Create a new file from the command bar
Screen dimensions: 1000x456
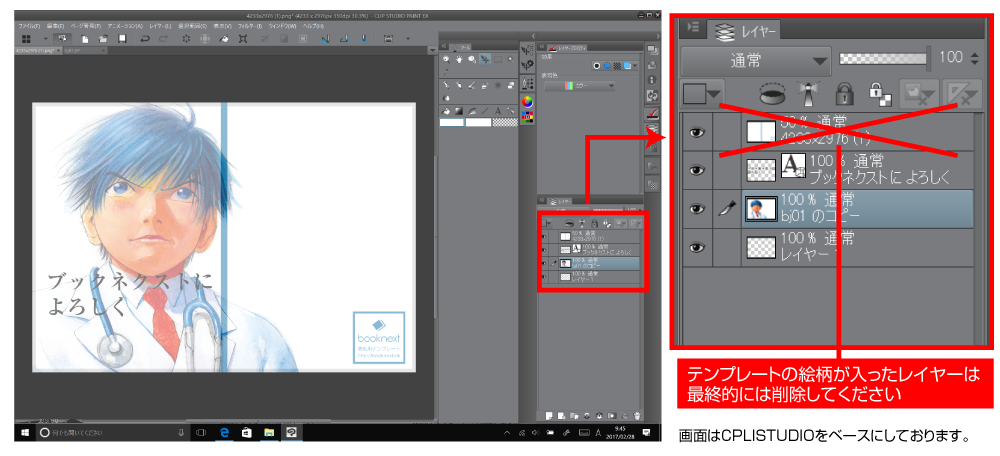85,39
